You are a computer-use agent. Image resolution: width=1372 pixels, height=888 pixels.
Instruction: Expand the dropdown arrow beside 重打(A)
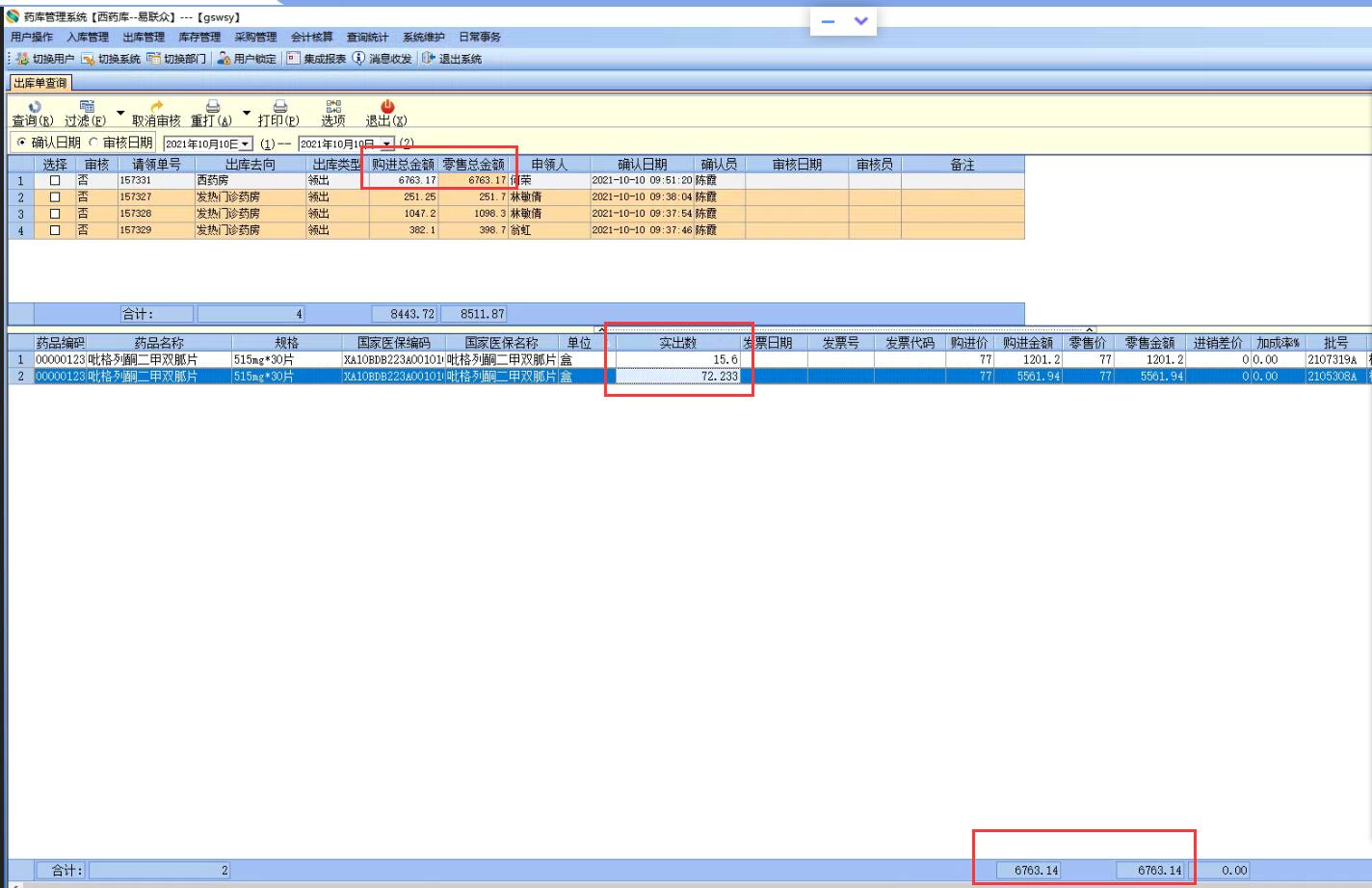coord(247,114)
